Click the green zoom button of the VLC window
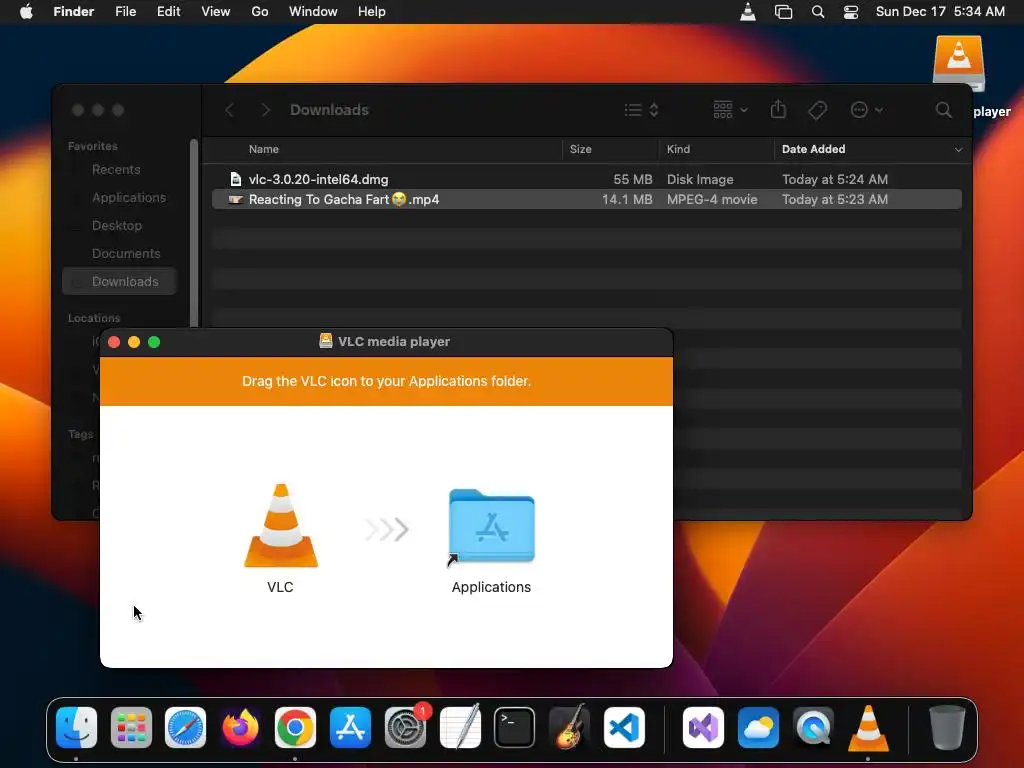Image resolution: width=1024 pixels, height=768 pixels. pyautogui.click(x=154, y=342)
